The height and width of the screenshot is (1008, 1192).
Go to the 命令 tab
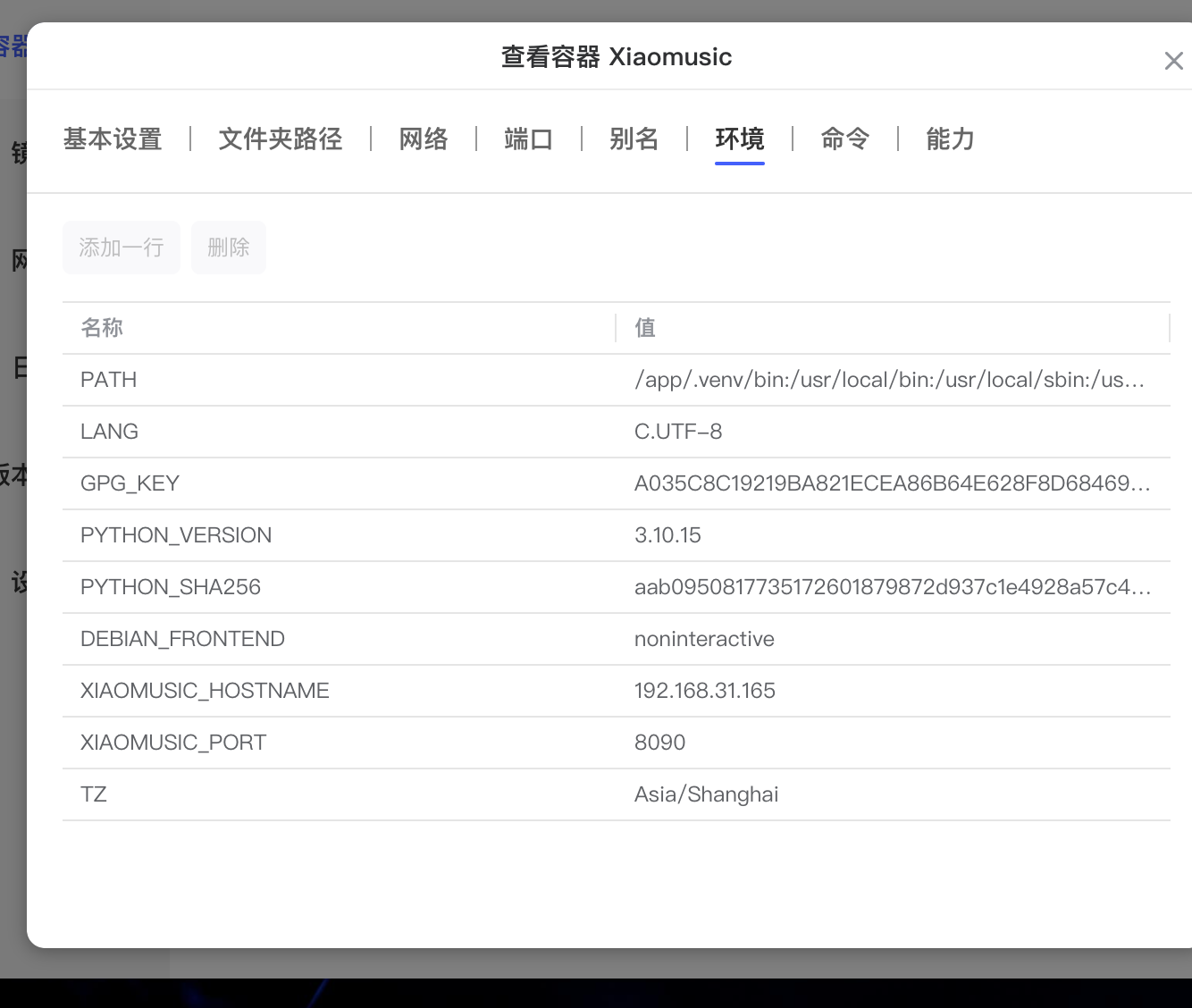pos(844,139)
